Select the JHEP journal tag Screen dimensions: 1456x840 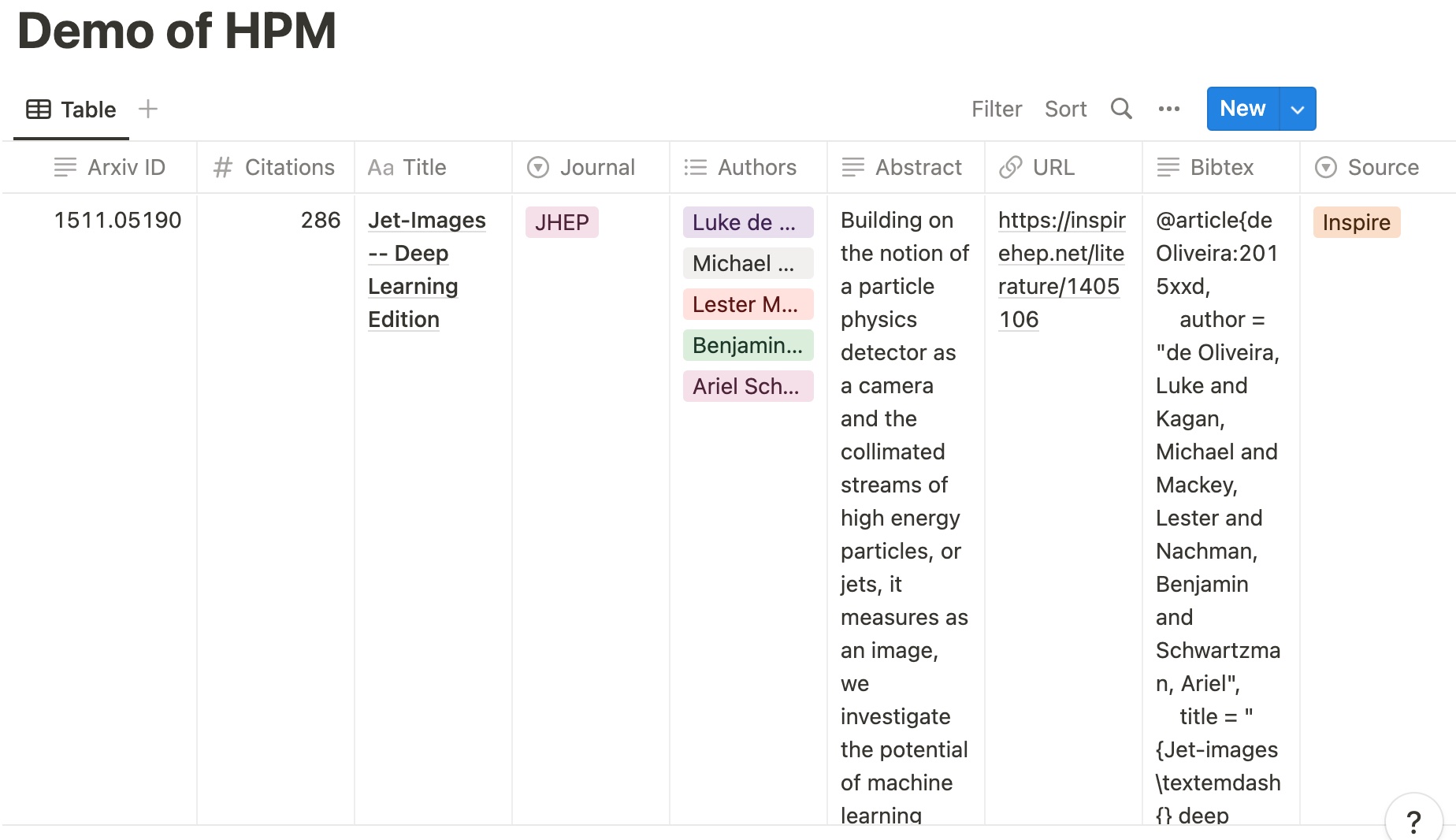pos(562,222)
